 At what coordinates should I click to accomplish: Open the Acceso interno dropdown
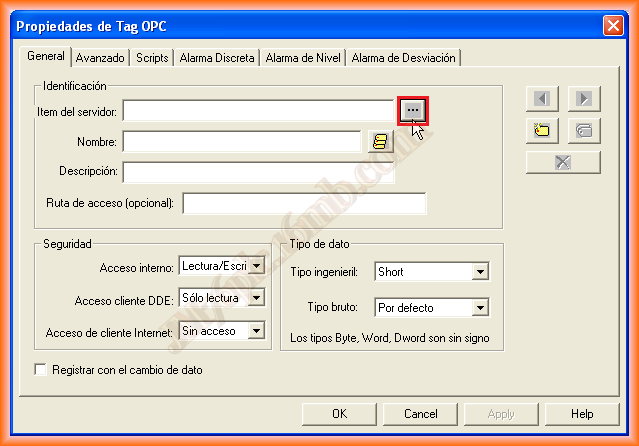coord(256,266)
